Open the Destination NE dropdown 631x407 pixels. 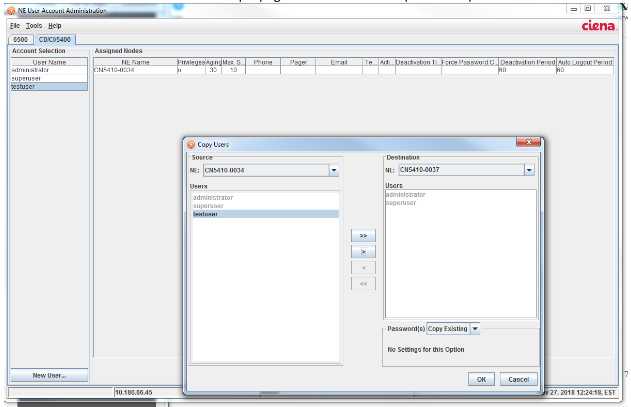point(529,170)
